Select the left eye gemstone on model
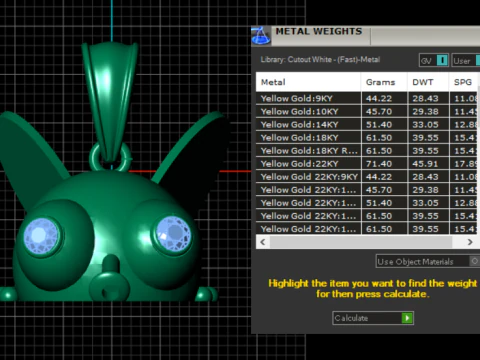480x360 pixels. coord(42,236)
